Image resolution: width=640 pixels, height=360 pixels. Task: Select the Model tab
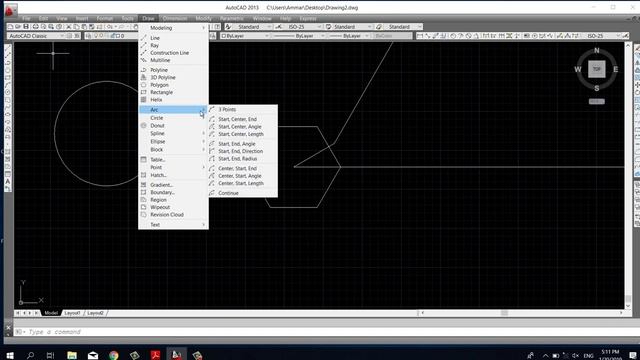[51, 313]
